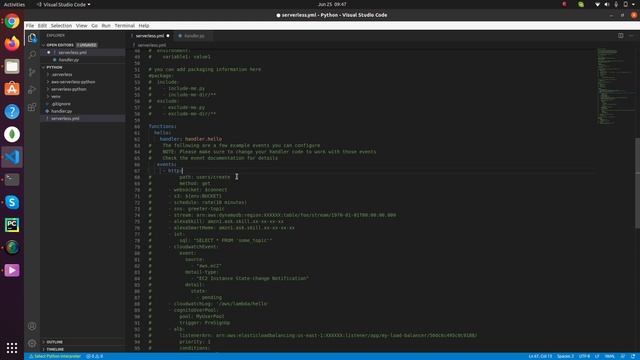
Task: Click the UTF-8 encoding indicator
Action: point(584,356)
